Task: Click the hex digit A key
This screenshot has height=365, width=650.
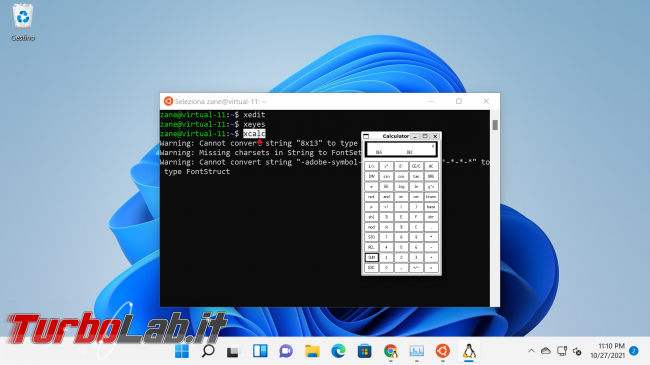Action: click(386, 227)
